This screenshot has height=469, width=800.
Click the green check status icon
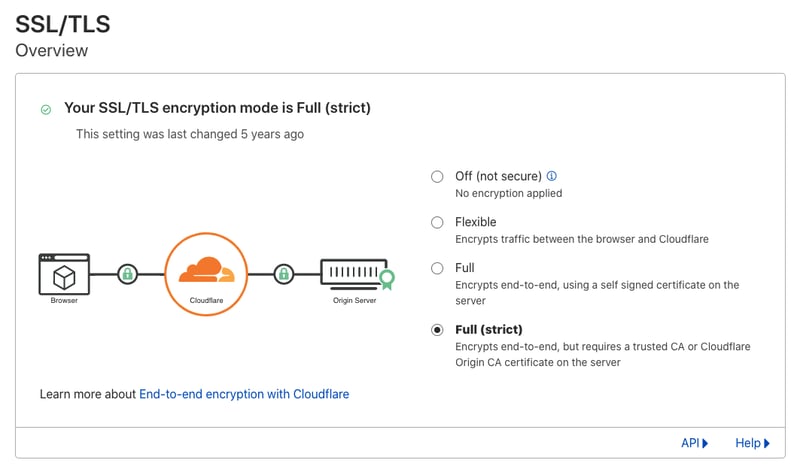coord(45,109)
